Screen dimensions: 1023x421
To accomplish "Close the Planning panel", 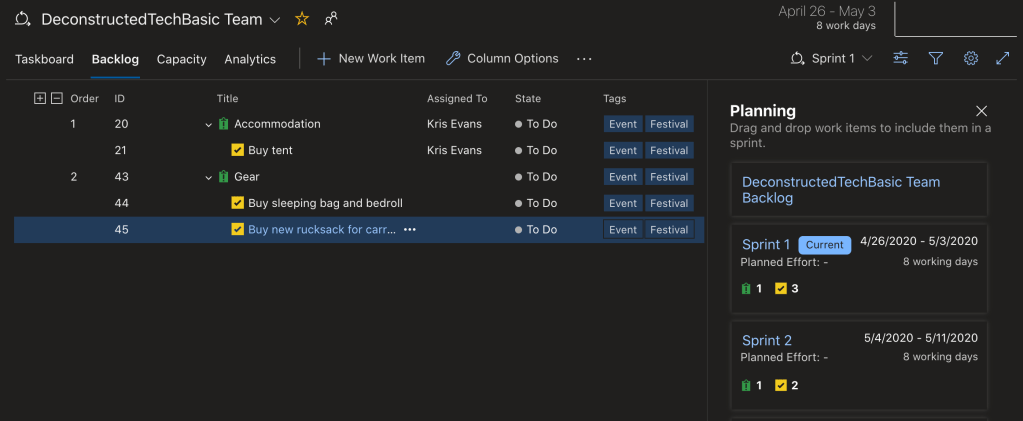I will coord(981,111).
